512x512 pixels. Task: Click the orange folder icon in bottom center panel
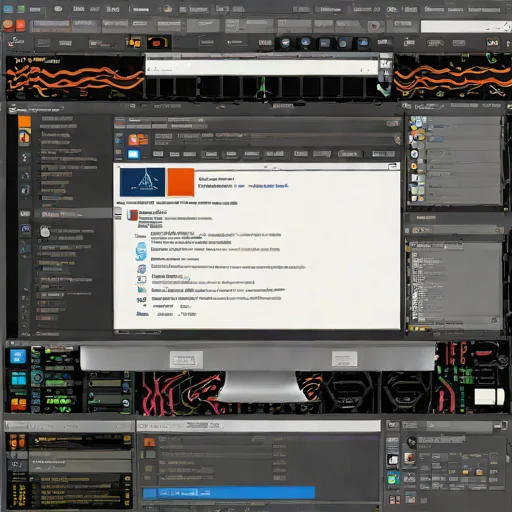tap(149, 442)
